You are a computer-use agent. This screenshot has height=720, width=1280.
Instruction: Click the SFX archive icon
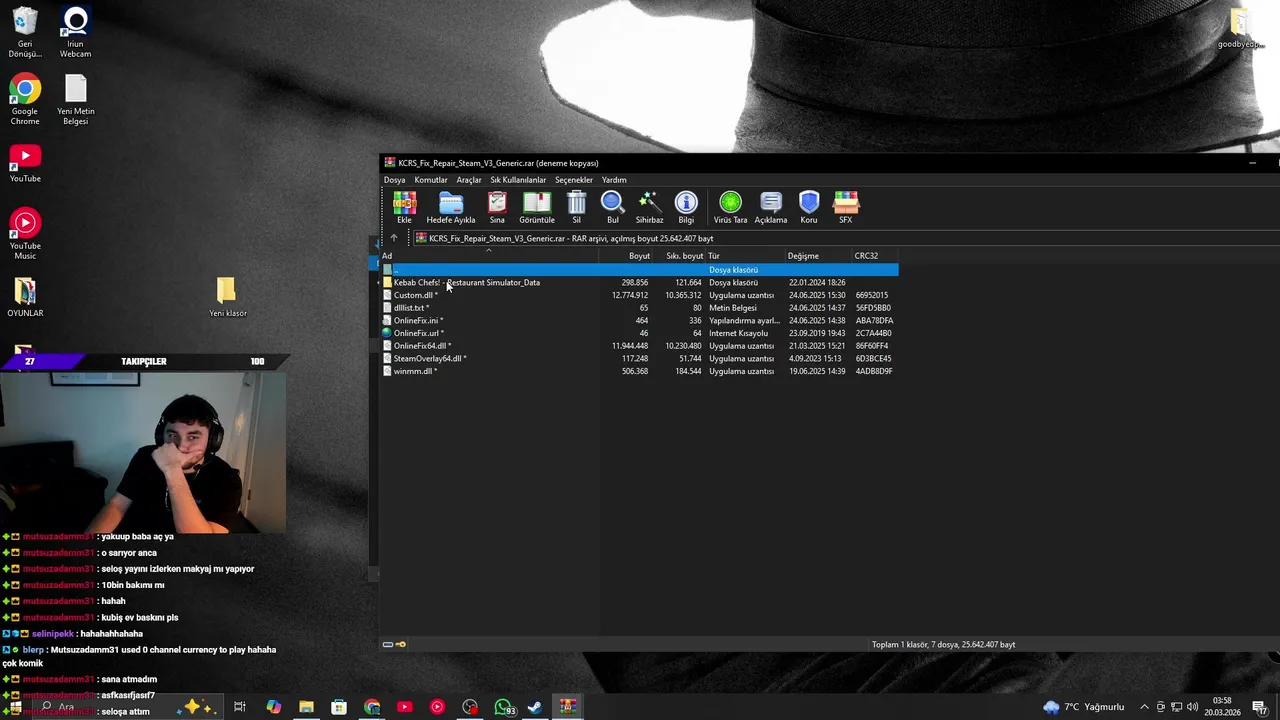(846, 207)
